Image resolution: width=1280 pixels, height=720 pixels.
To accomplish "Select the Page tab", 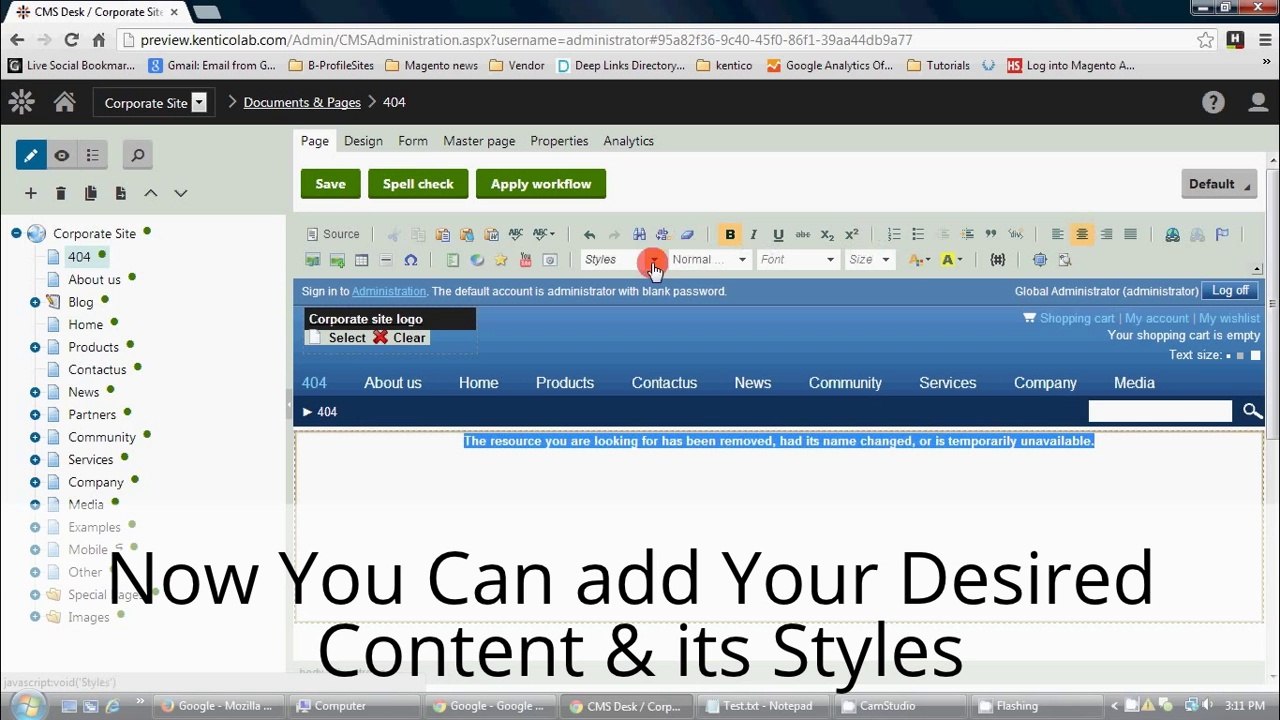I will click(315, 141).
